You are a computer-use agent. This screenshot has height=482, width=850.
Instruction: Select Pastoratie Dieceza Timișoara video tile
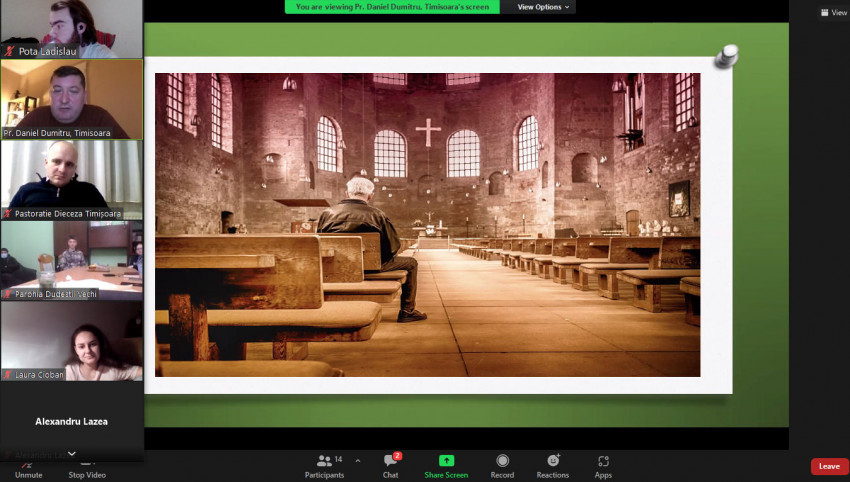pos(71,178)
